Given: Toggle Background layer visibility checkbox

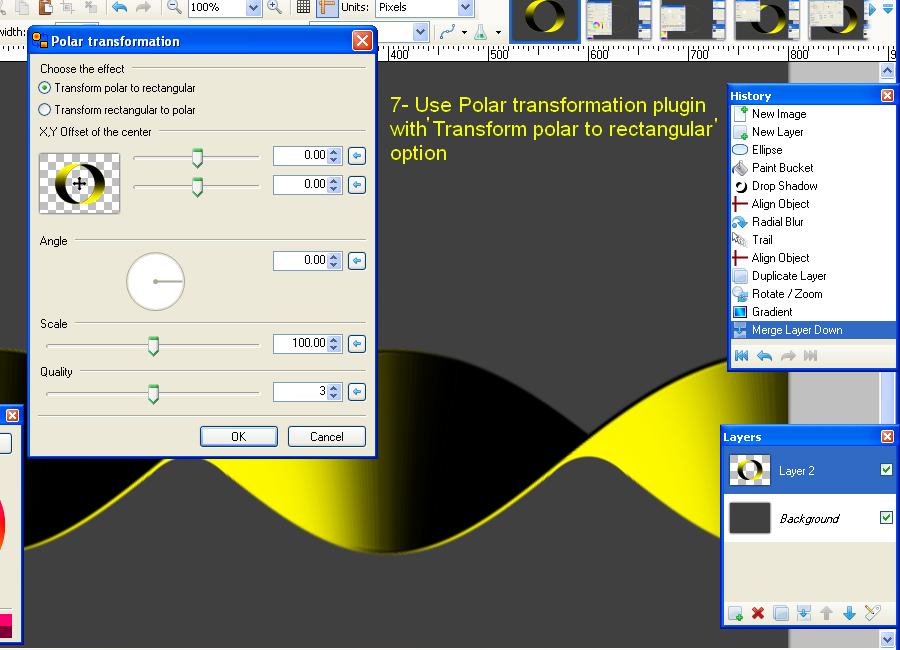Looking at the screenshot, I should tap(886, 517).
